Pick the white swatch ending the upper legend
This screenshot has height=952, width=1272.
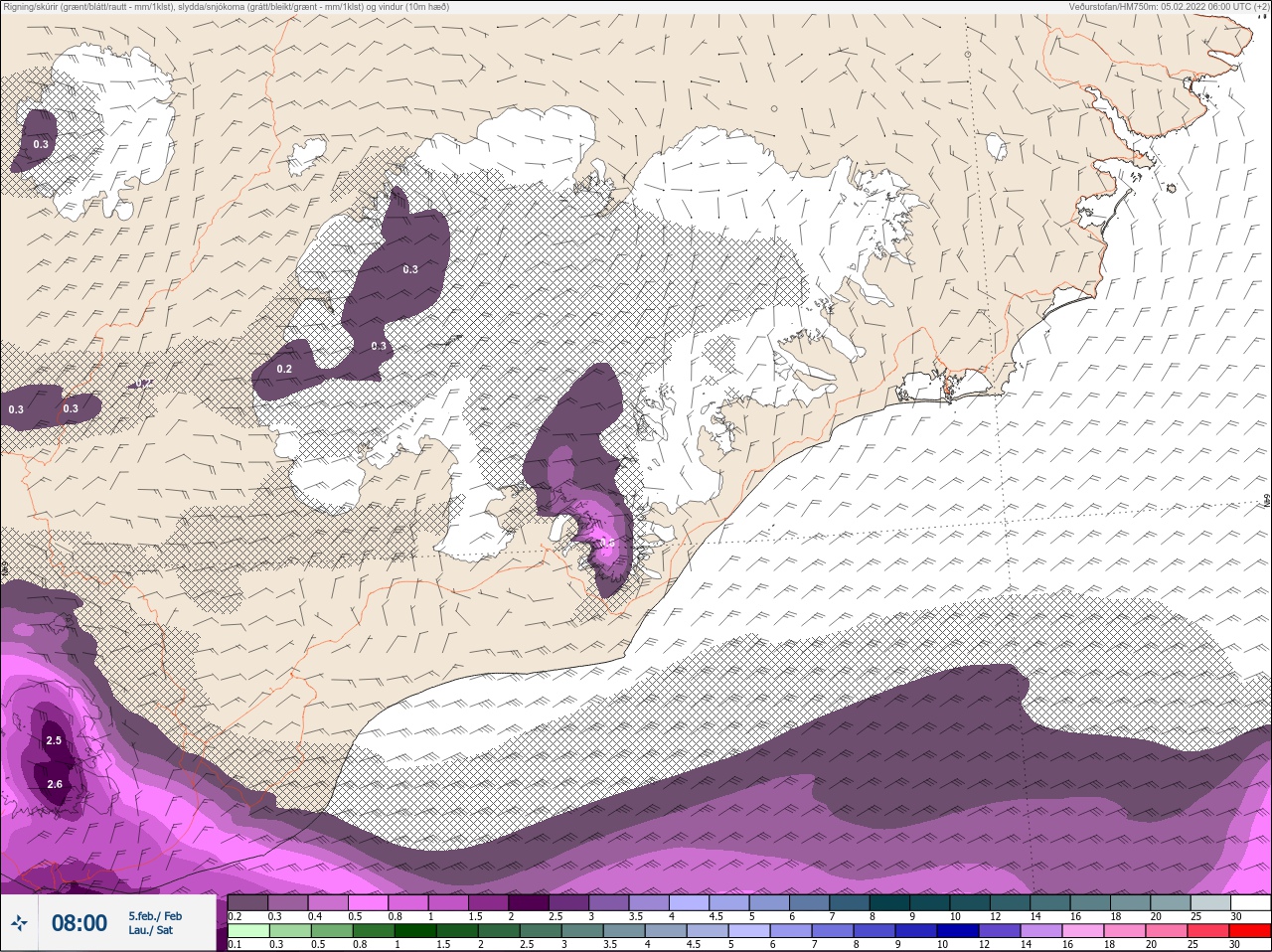pyautogui.click(x=1250, y=903)
